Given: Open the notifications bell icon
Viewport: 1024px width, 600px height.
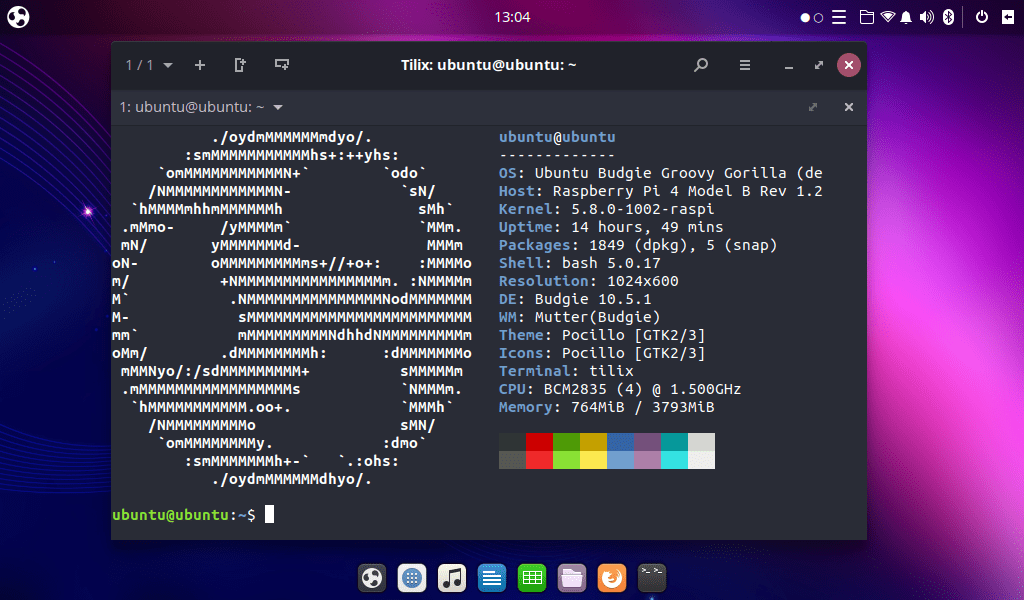Looking at the screenshot, I should (906, 17).
